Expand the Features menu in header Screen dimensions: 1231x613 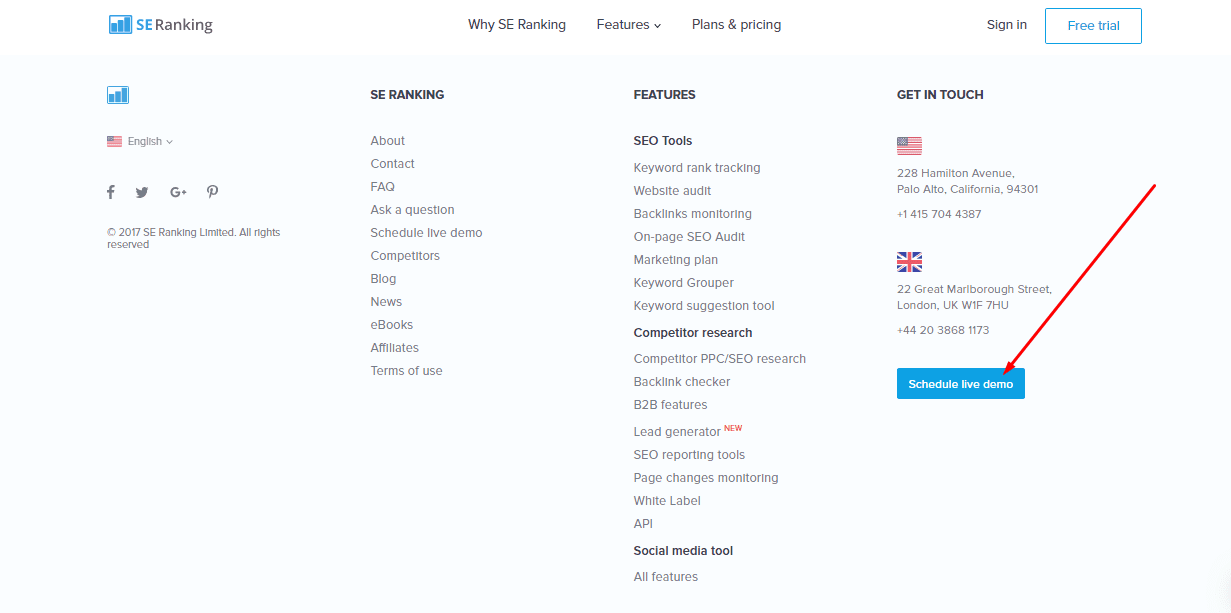coord(628,25)
